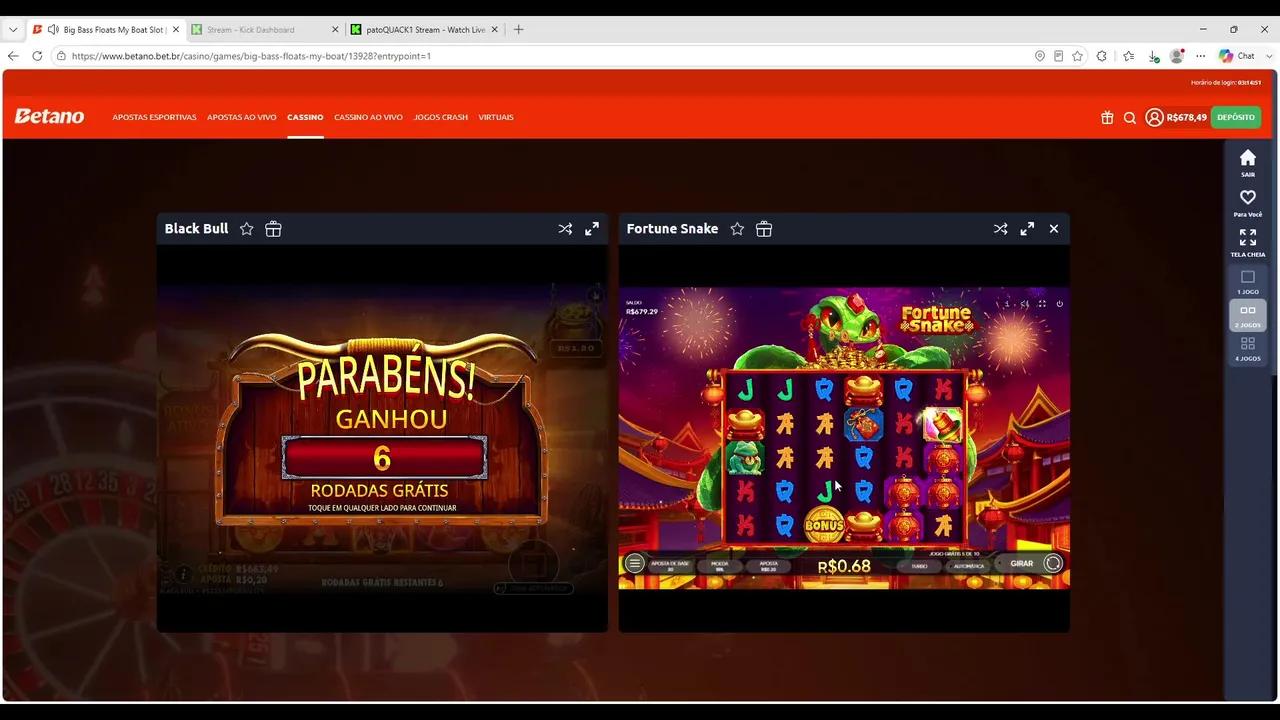1280x720 pixels.
Task: Open a new browser tab
Action: [x=518, y=30]
